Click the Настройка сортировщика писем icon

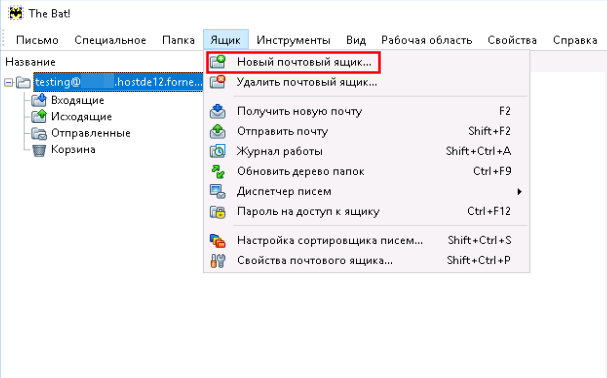tap(218, 241)
